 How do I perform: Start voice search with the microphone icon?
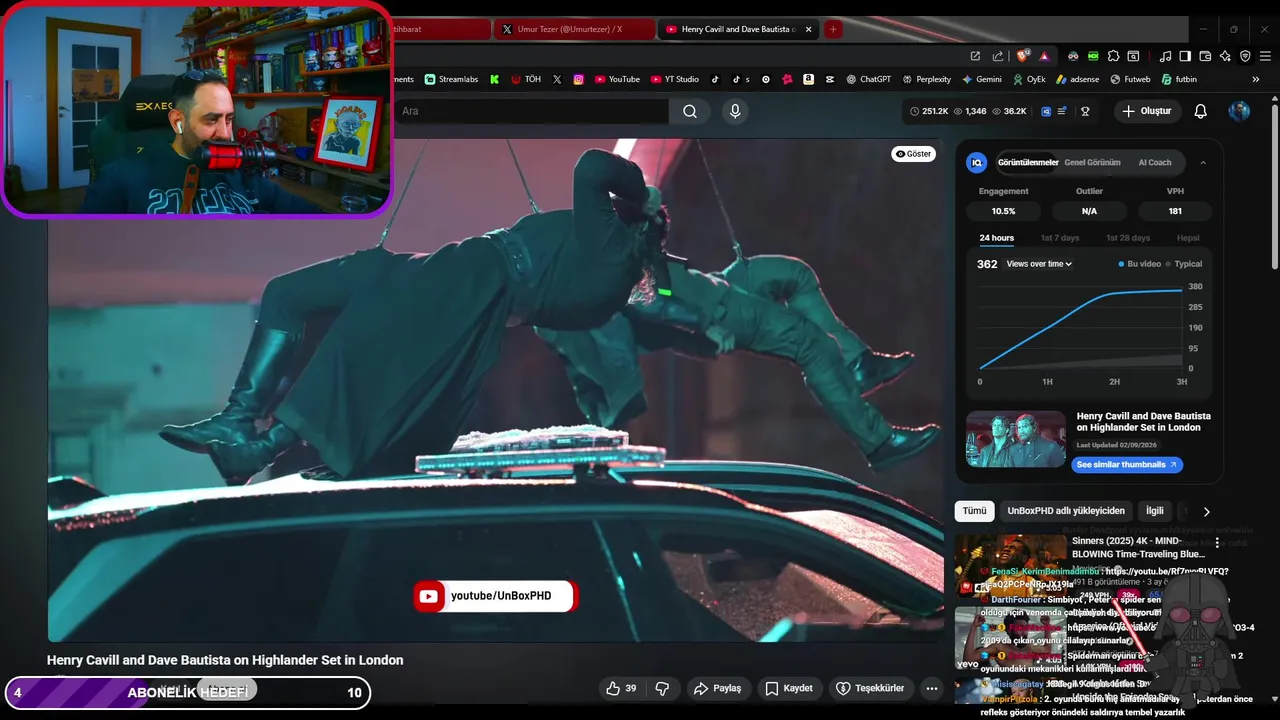coord(735,111)
